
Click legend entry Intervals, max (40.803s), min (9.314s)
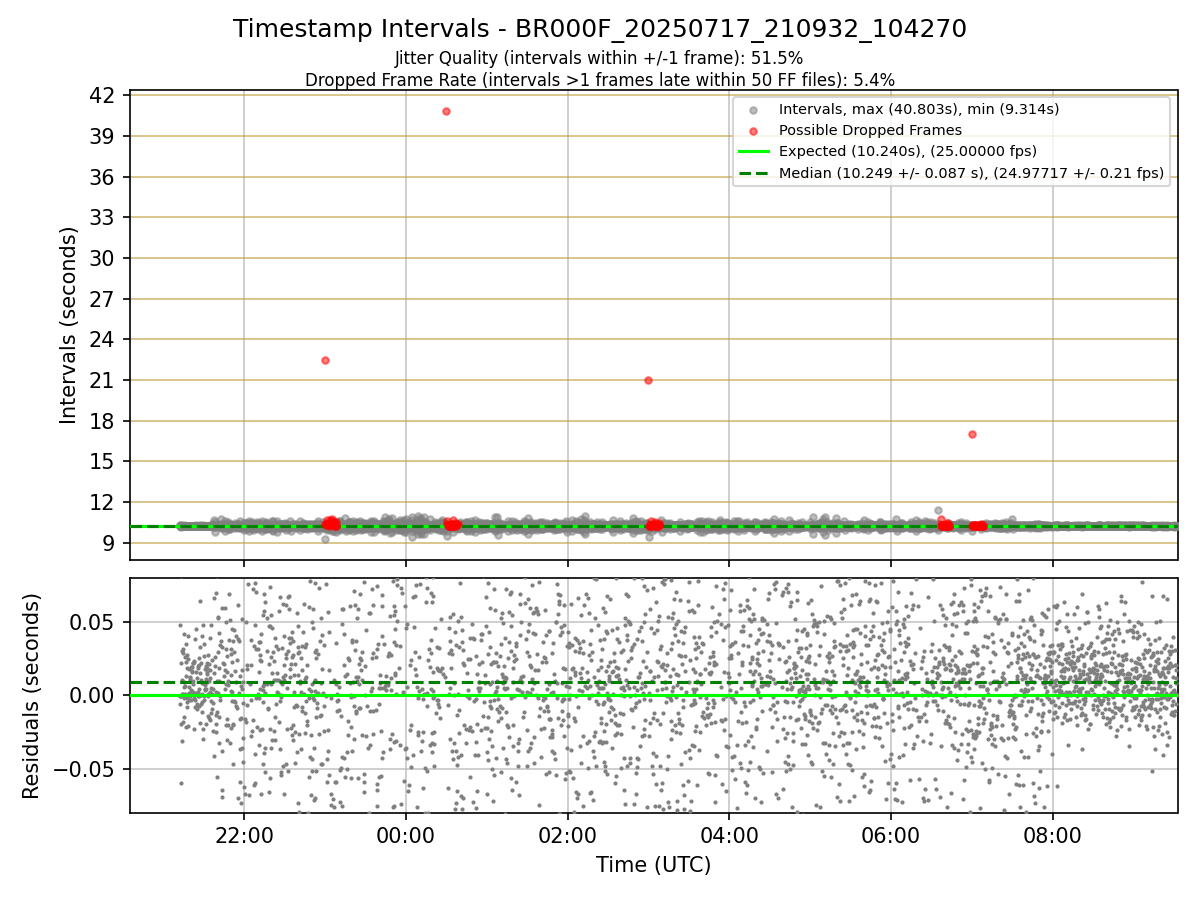click(919, 109)
